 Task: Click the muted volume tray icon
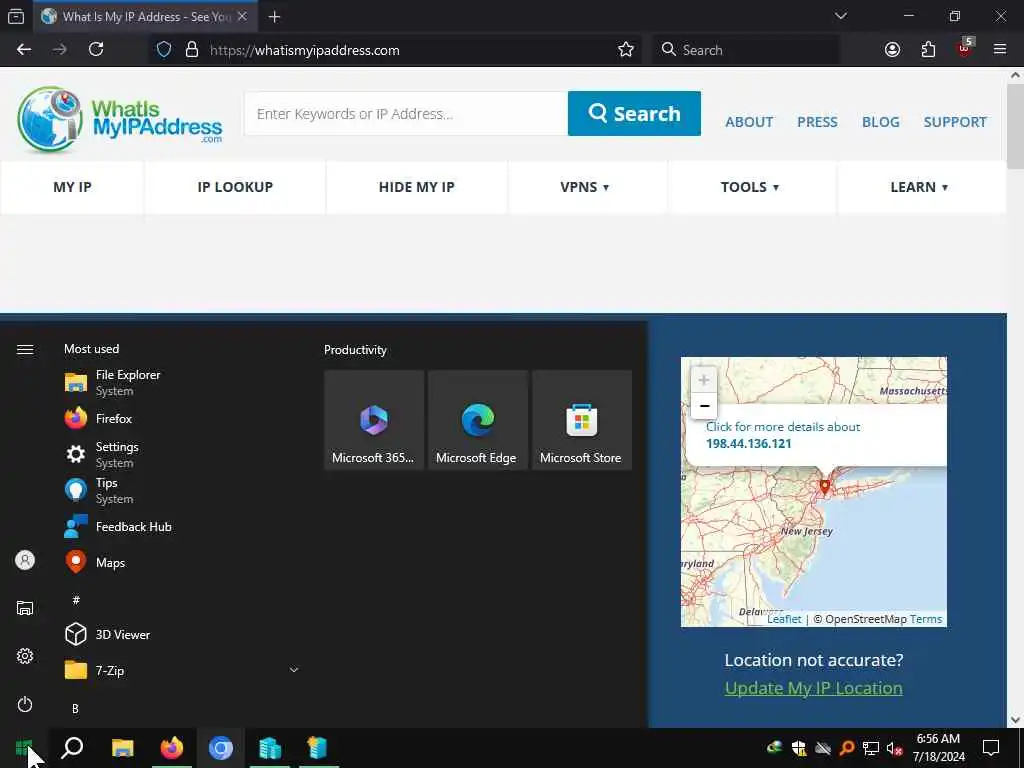(894, 748)
